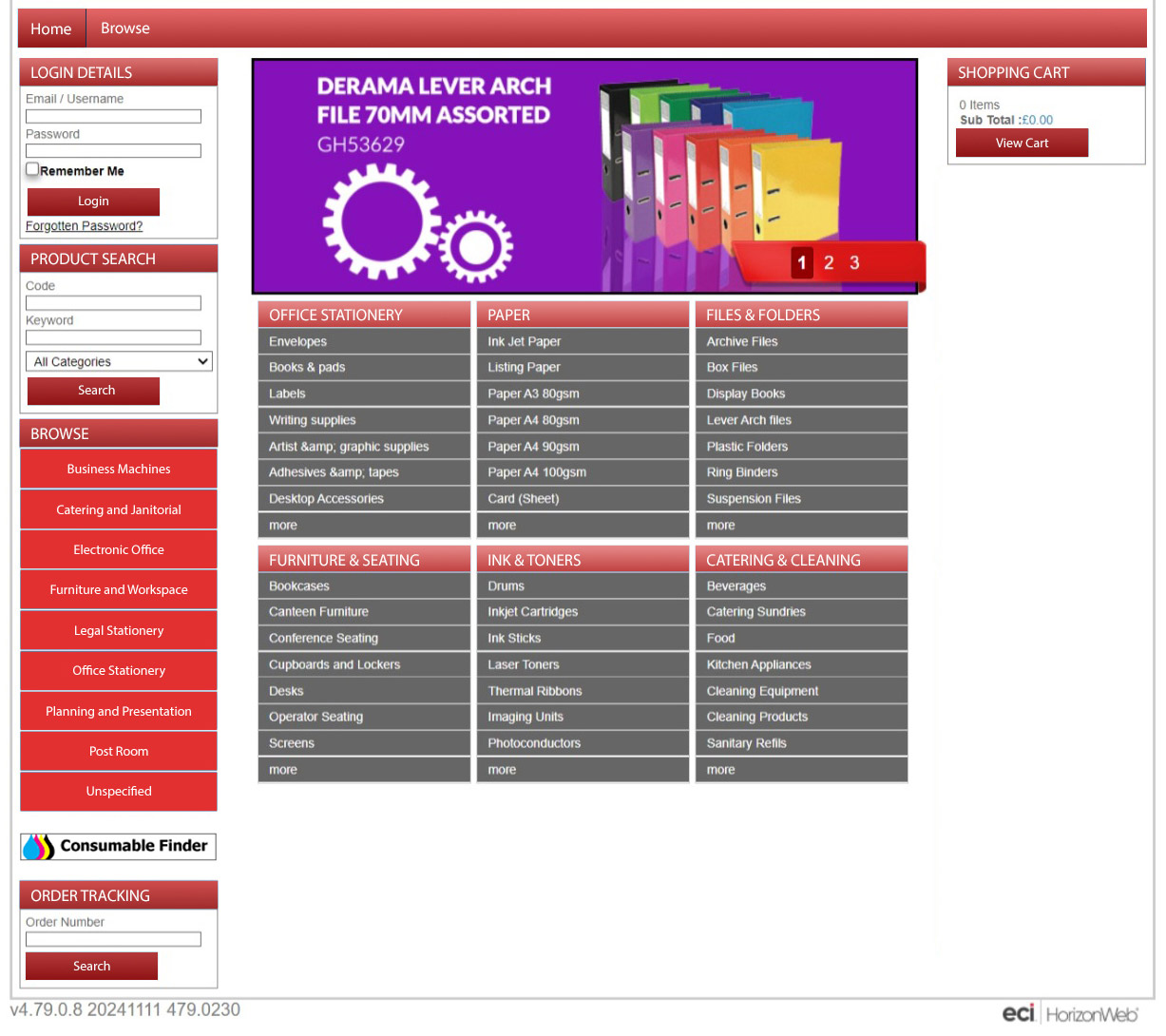Open Ring Binders link

click(x=801, y=472)
